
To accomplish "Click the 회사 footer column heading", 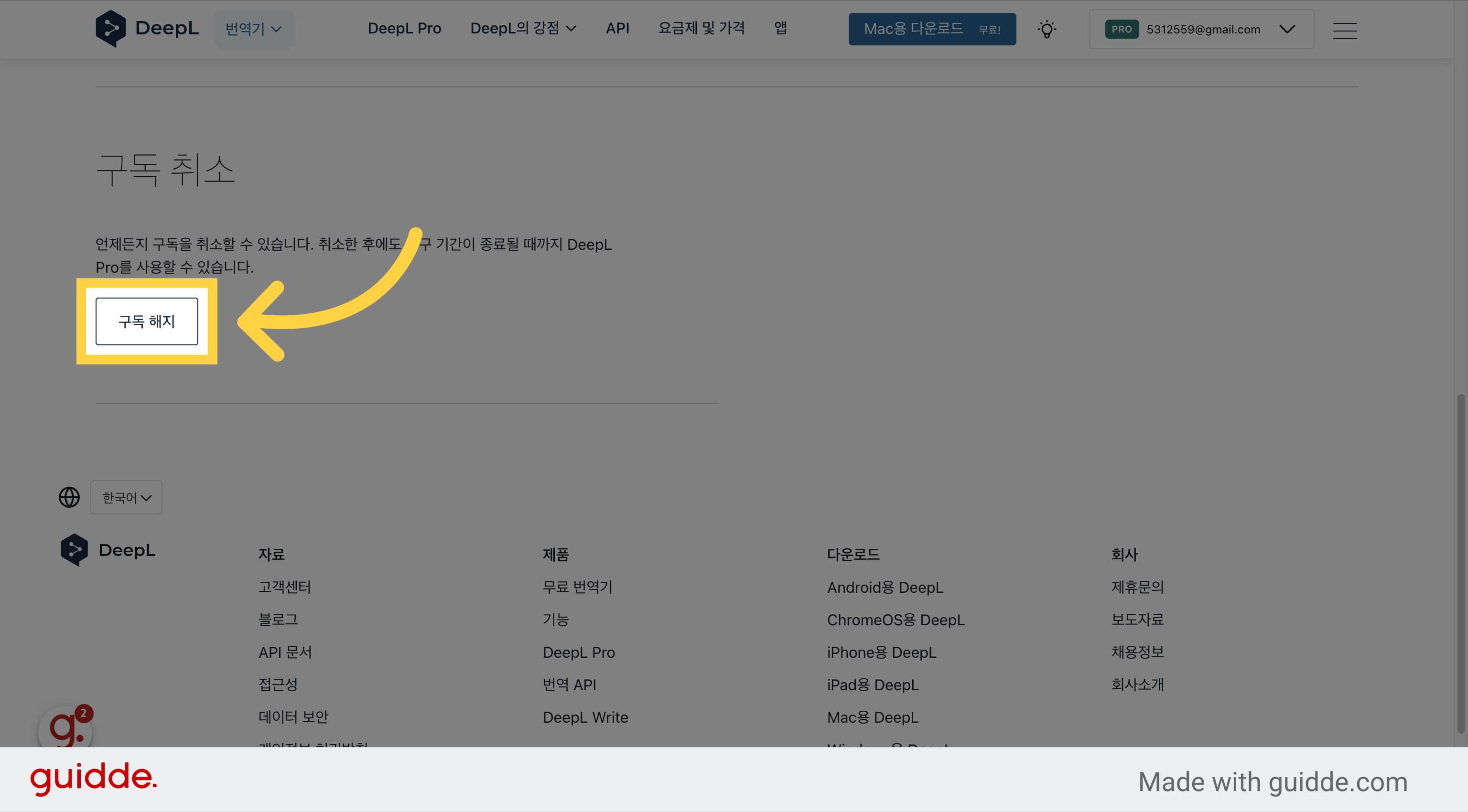I will pyautogui.click(x=1124, y=554).
